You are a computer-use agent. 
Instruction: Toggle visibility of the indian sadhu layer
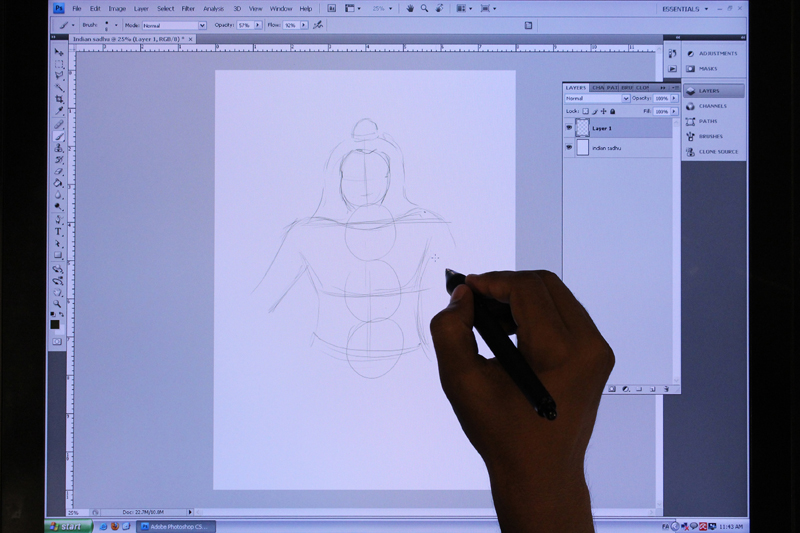pyautogui.click(x=569, y=148)
